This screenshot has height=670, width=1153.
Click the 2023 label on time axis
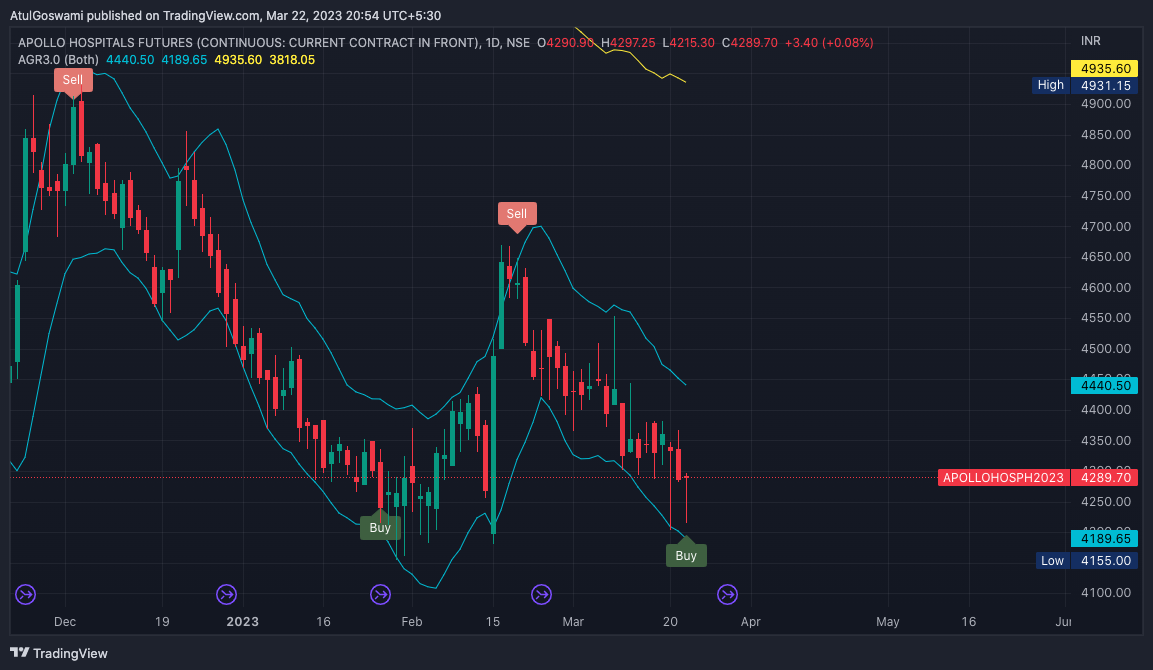[x=243, y=621]
